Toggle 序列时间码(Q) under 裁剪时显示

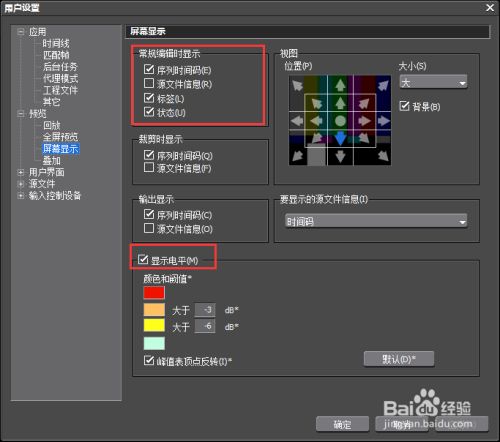click(149, 155)
